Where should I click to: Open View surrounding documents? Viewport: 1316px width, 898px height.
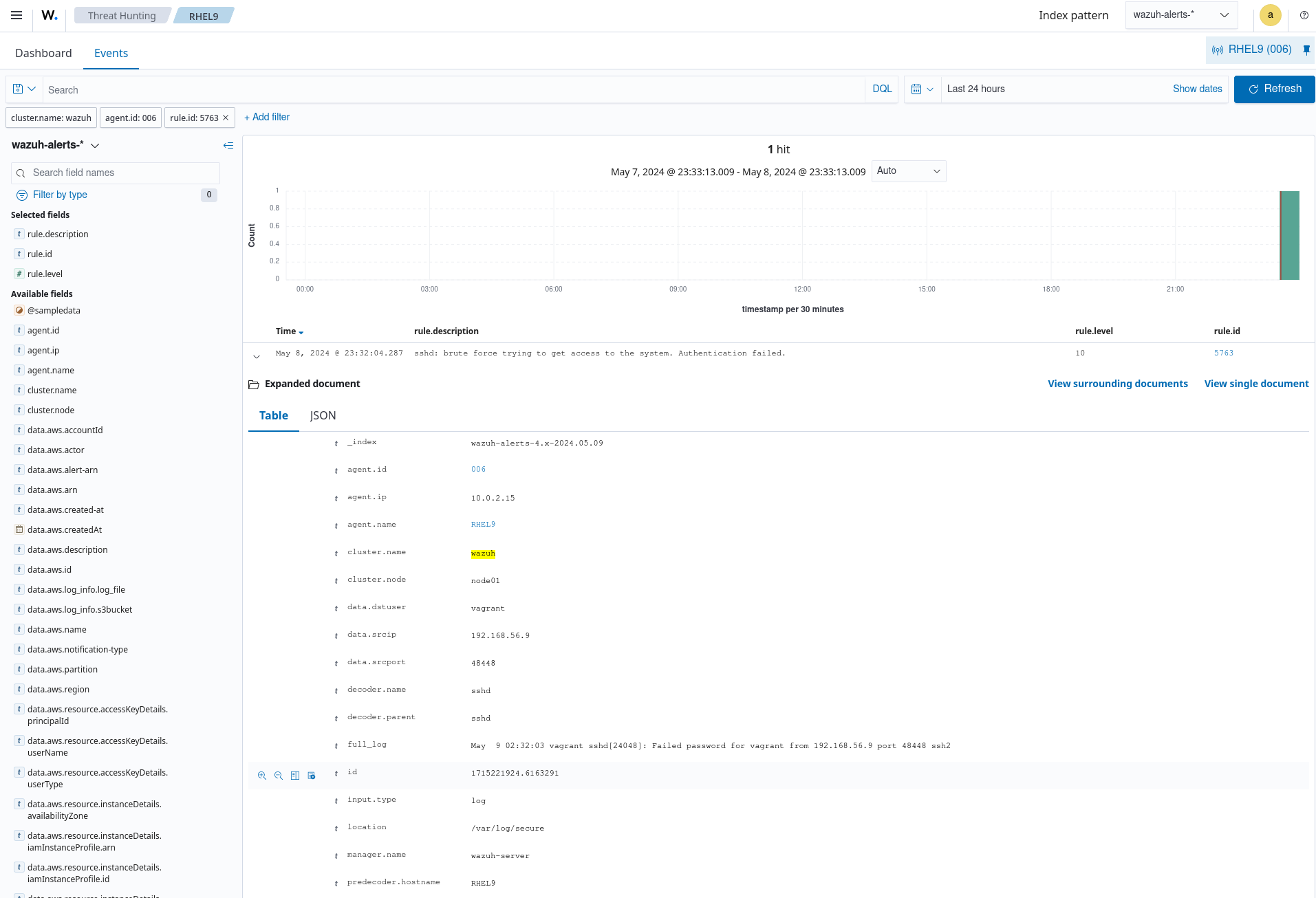pyautogui.click(x=1117, y=384)
